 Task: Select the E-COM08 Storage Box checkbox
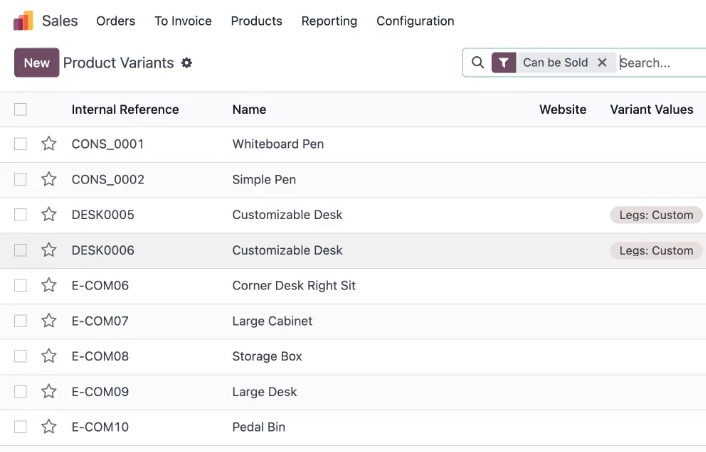tap(20, 356)
